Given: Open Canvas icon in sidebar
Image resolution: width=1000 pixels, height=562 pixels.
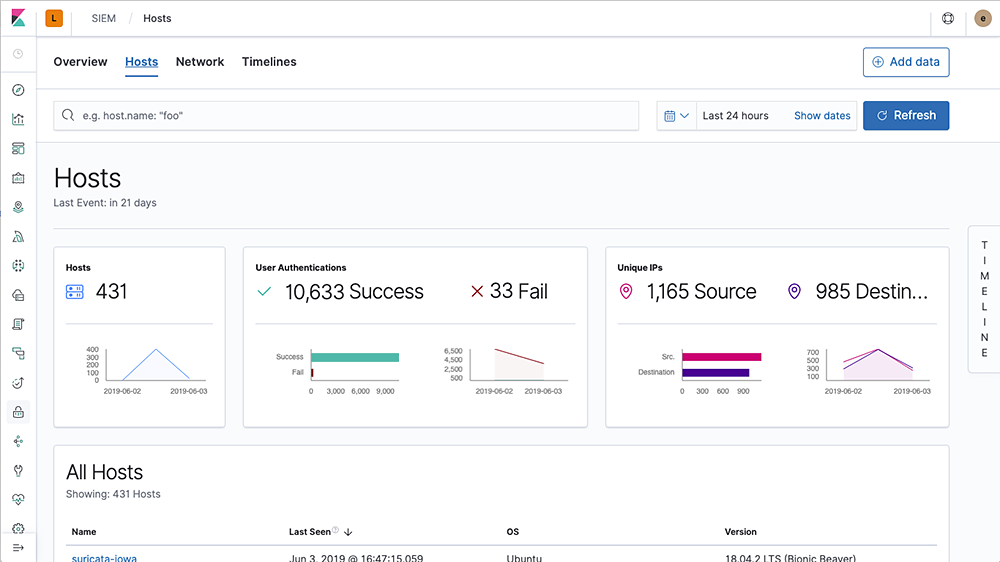Looking at the screenshot, I should click(x=18, y=178).
